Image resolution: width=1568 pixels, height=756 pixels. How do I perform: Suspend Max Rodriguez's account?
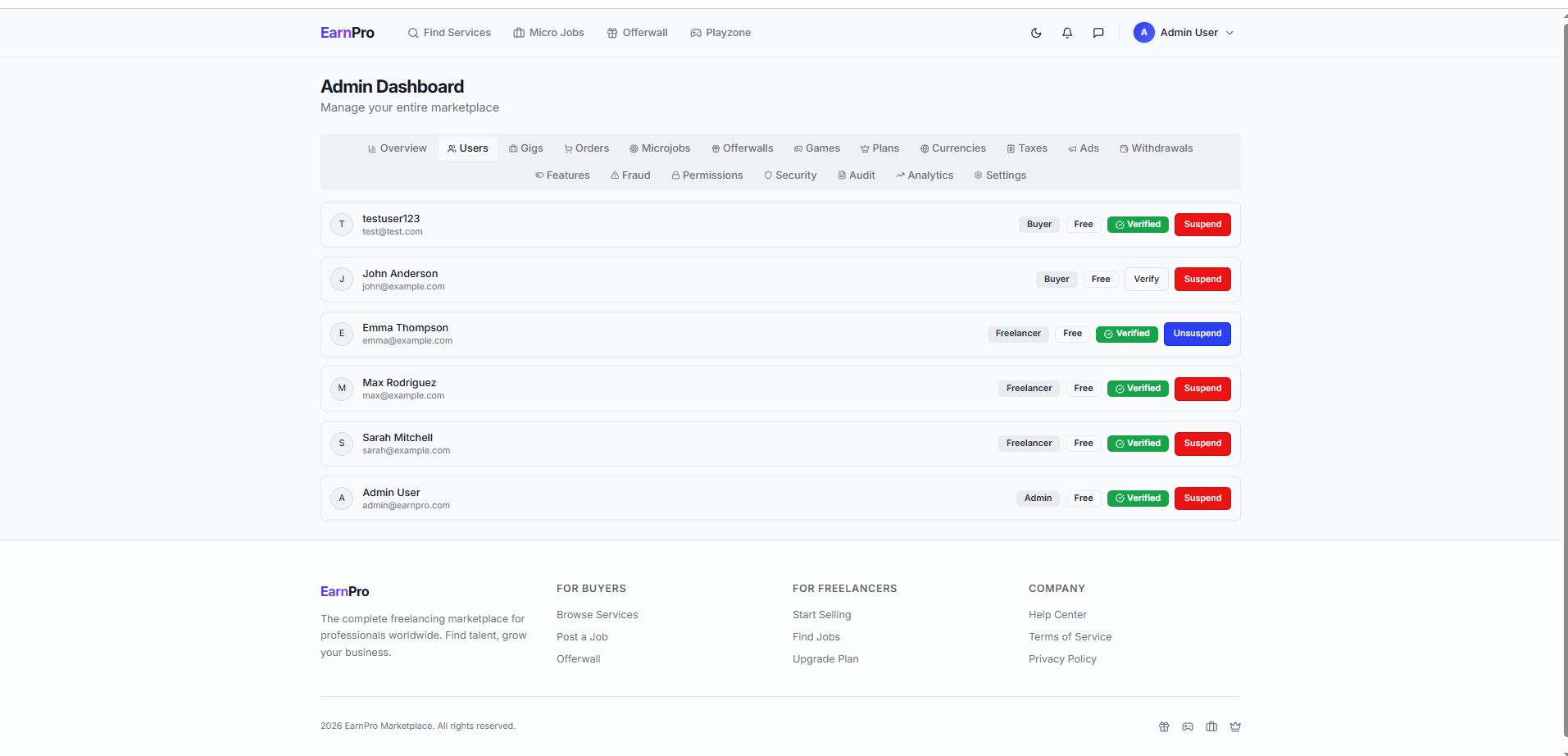click(1202, 389)
